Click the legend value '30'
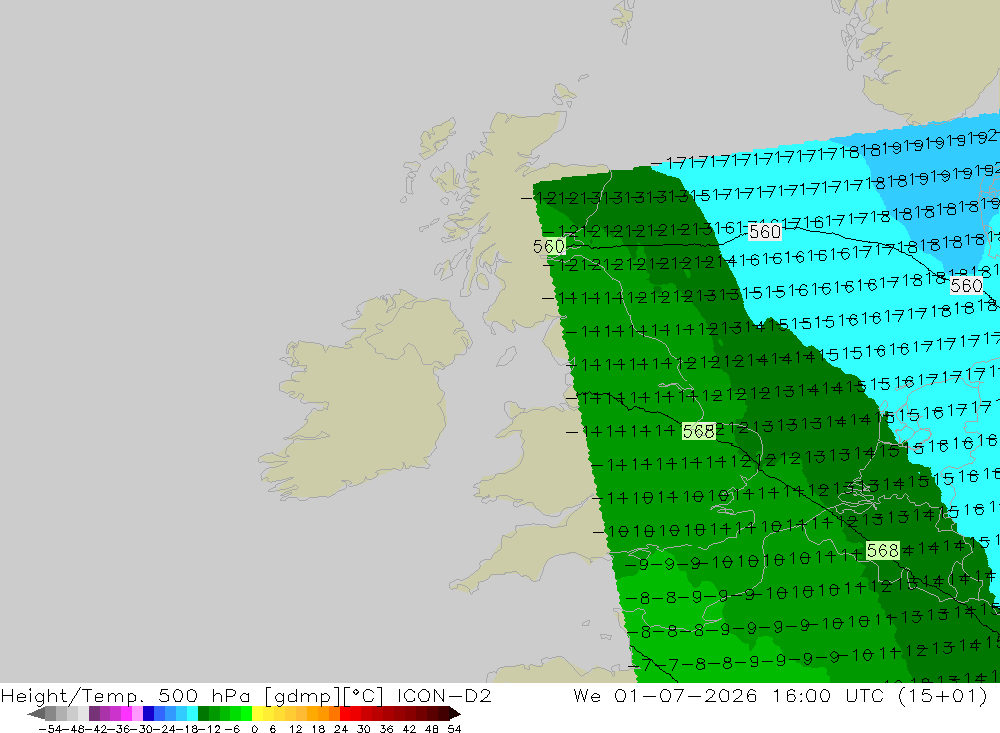The width and height of the screenshot is (1000, 733). click(364, 729)
